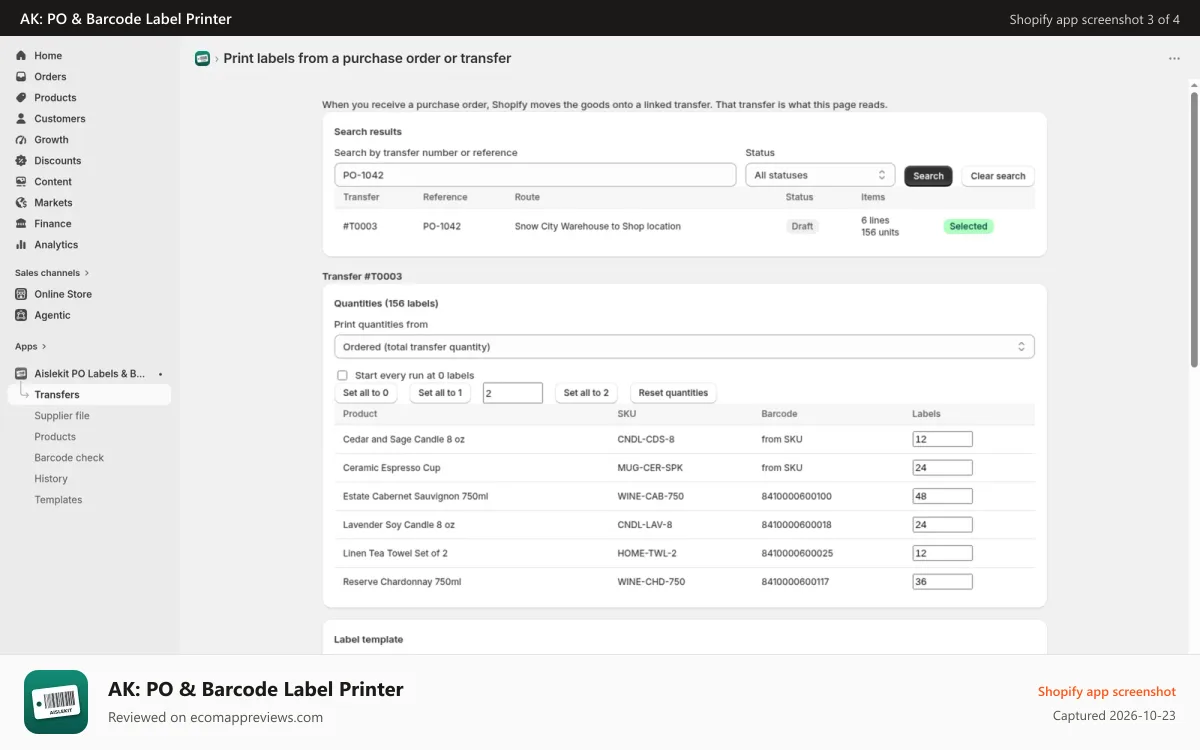
Task: Click Analytics in the admin sidebar
Action: click(56, 245)
